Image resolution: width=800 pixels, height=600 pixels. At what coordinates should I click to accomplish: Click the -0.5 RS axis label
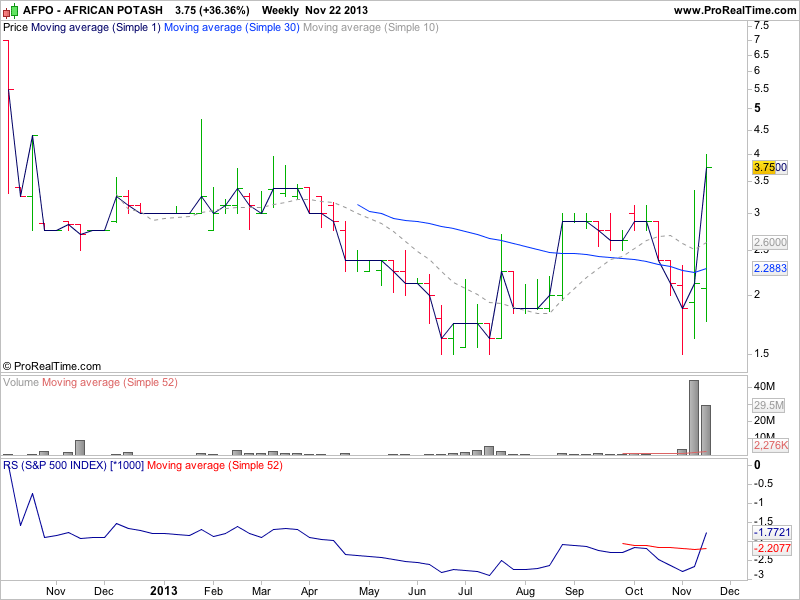click(763, 483)
